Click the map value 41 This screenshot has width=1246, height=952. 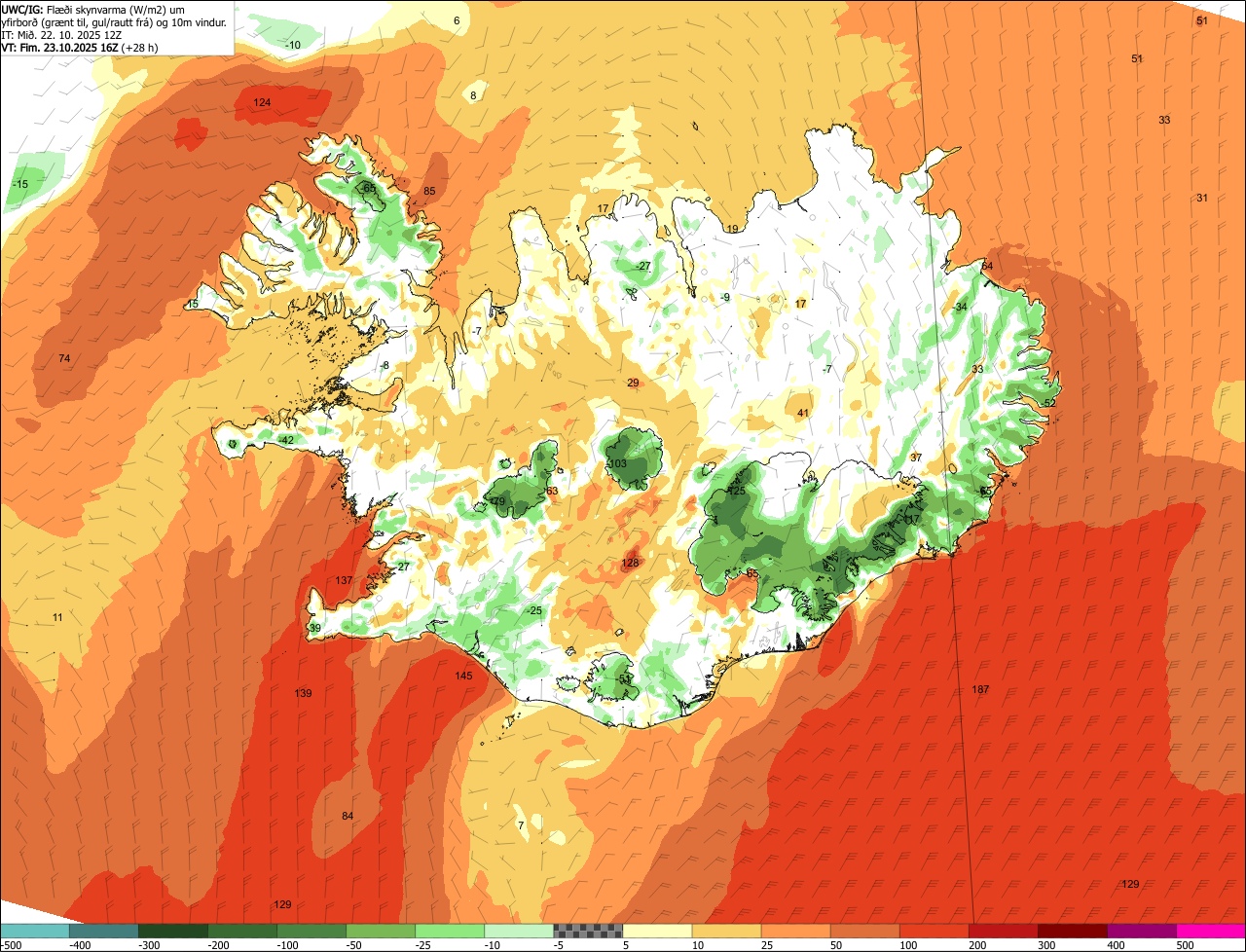click(x=803, y=413)
